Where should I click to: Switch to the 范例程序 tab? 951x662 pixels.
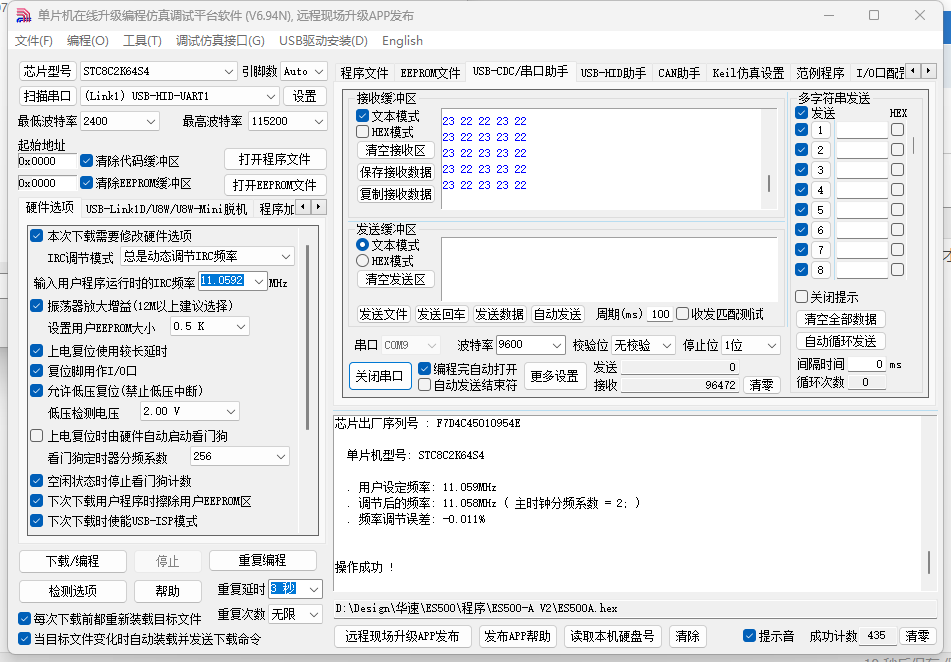click(x=820, y=73)
